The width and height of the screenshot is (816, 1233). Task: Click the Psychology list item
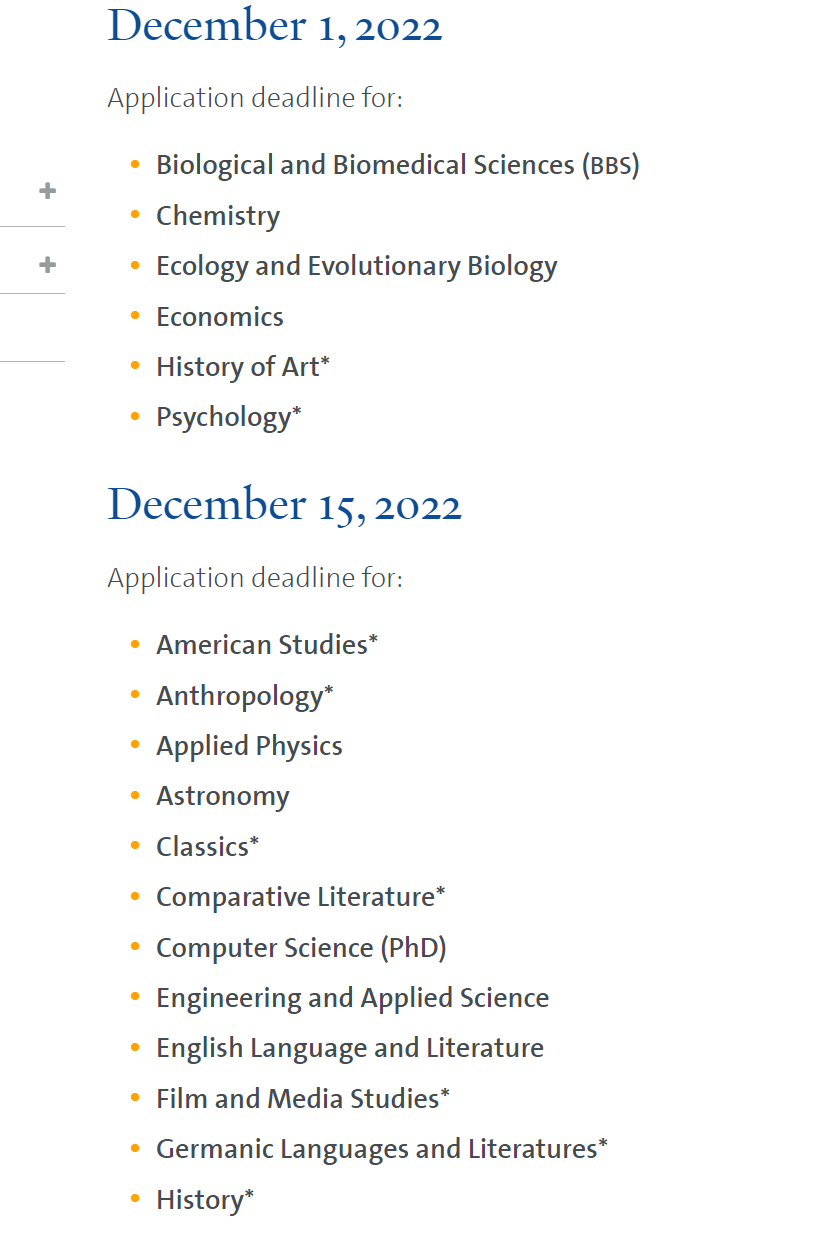(x=228, y=417)
